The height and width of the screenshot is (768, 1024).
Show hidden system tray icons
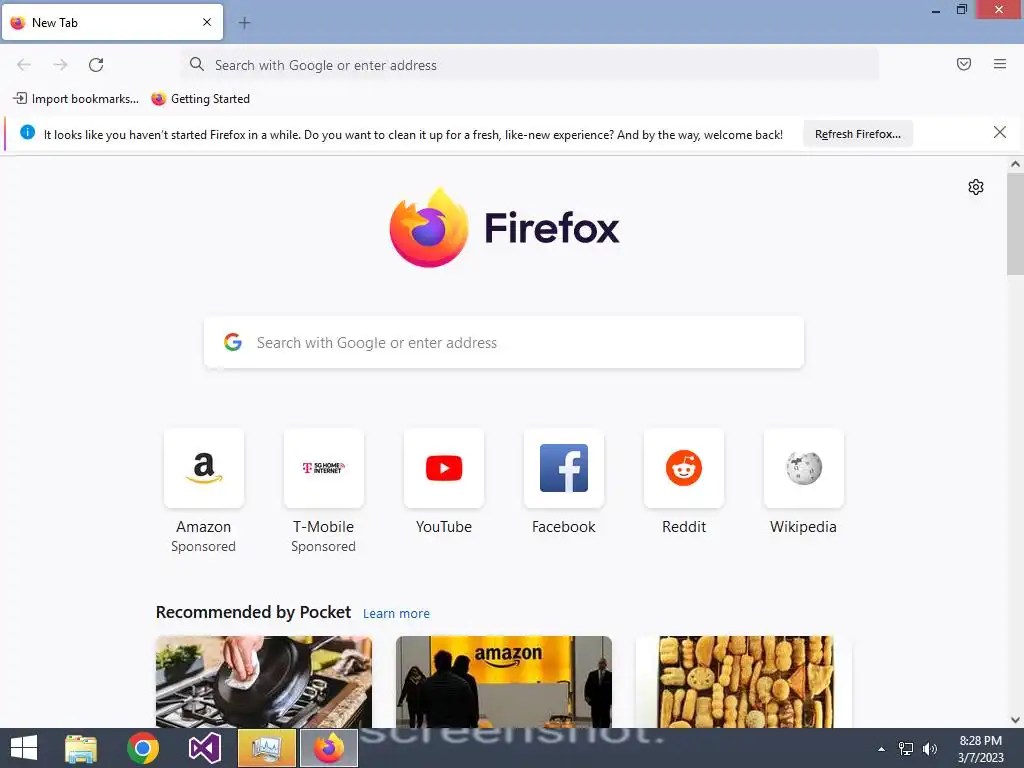pyautogui.click(x=882, y=749)
